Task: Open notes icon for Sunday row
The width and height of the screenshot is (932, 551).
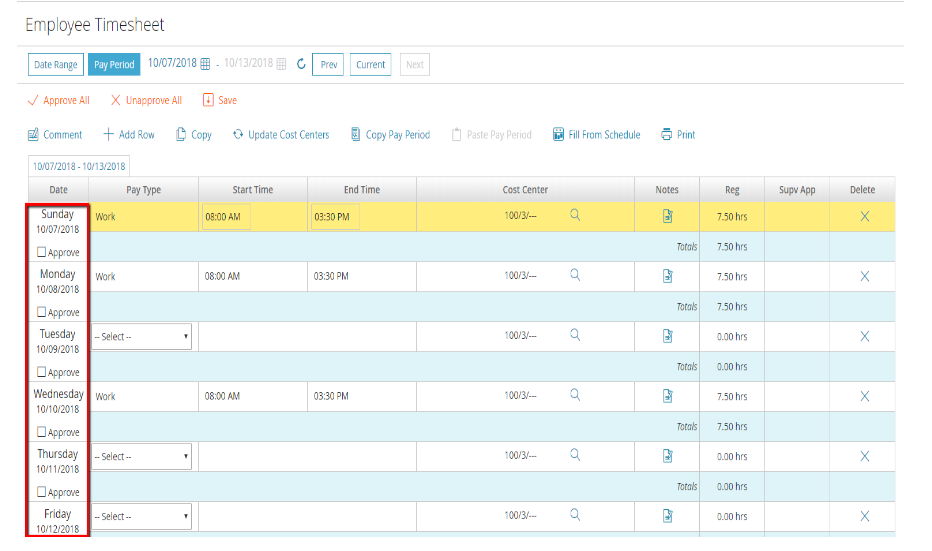Action: point(667,216)
